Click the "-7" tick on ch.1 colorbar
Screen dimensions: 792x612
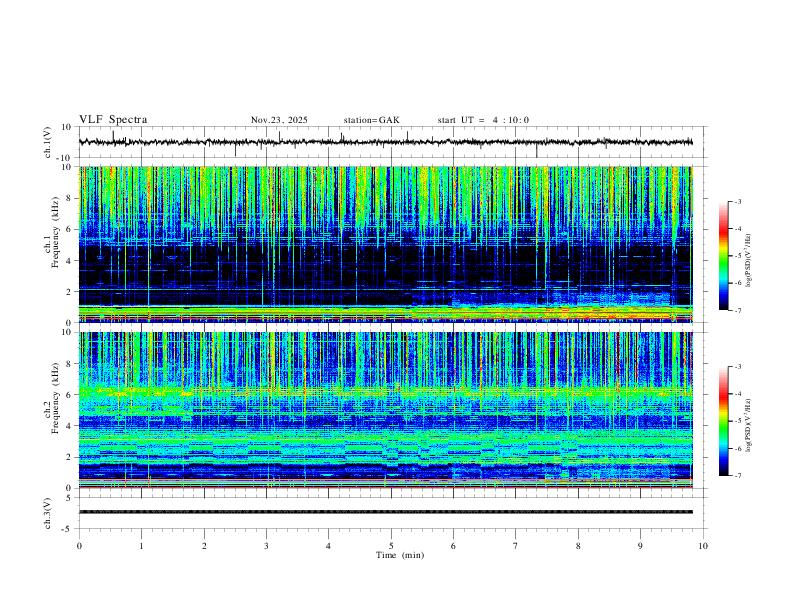pos(737,311)
